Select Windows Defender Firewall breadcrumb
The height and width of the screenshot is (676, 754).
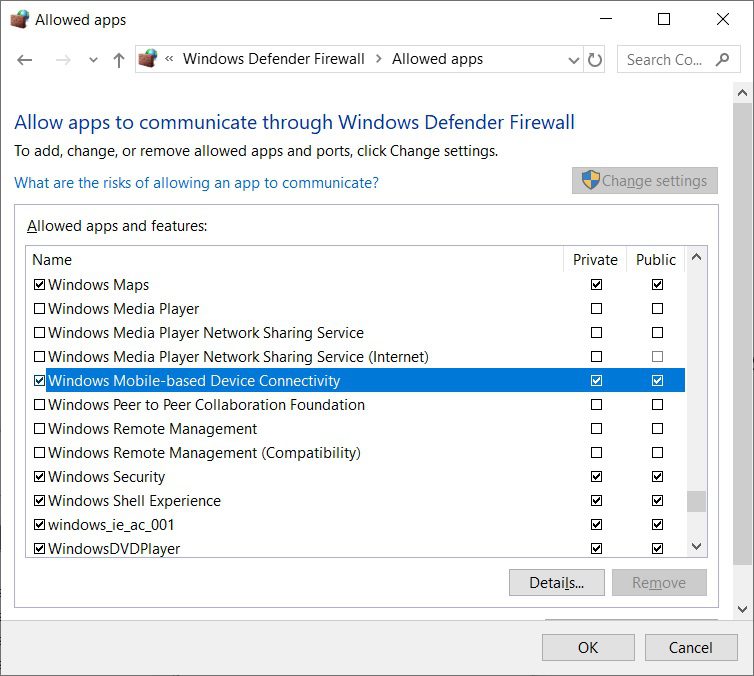click(x=273, y=59)
